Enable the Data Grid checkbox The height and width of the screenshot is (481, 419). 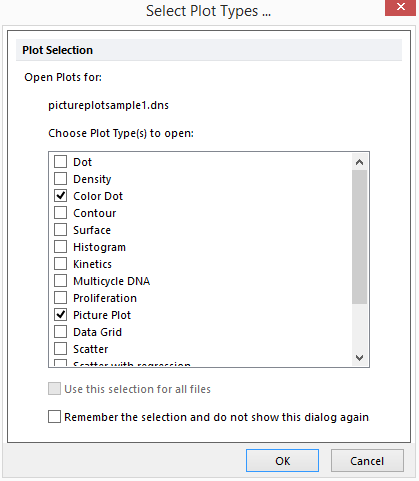tap(60, 332)
